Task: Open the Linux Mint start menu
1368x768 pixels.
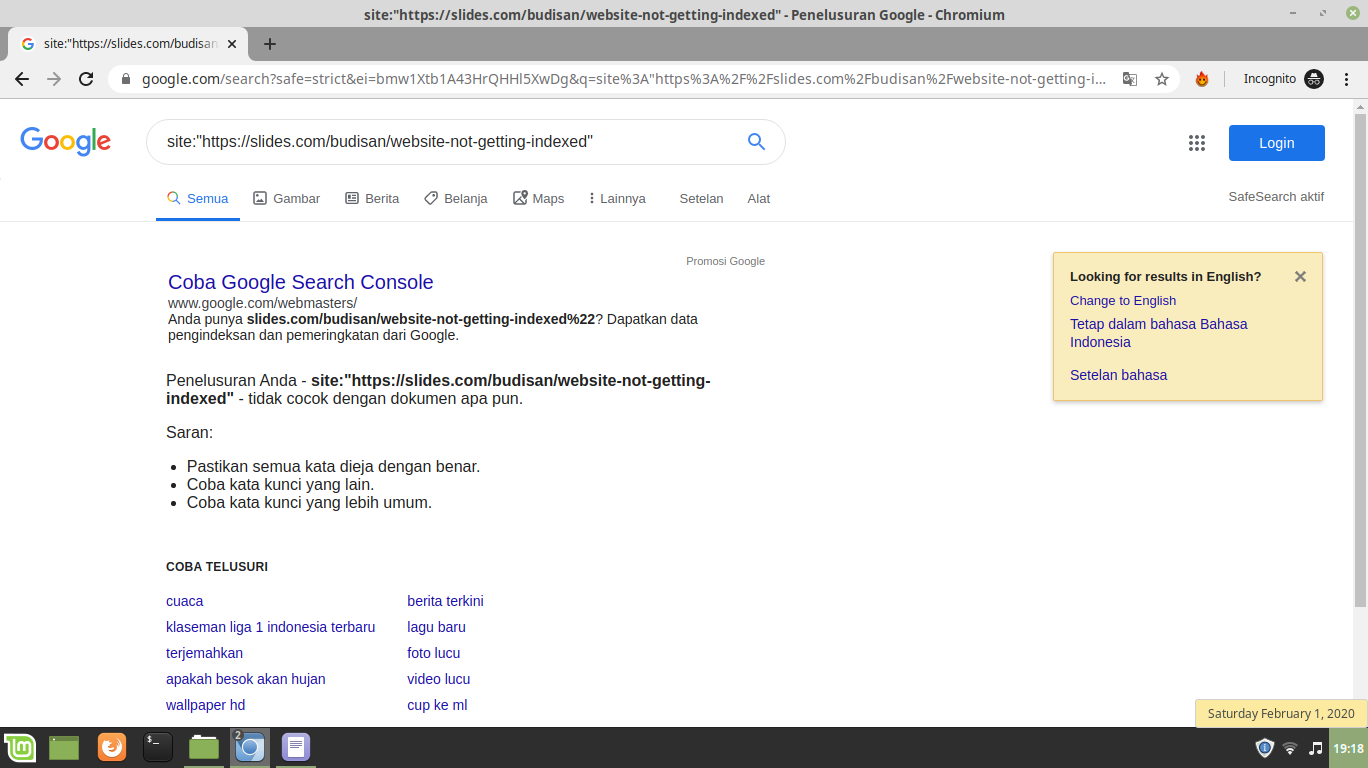Action: click(x=20, y=747)
